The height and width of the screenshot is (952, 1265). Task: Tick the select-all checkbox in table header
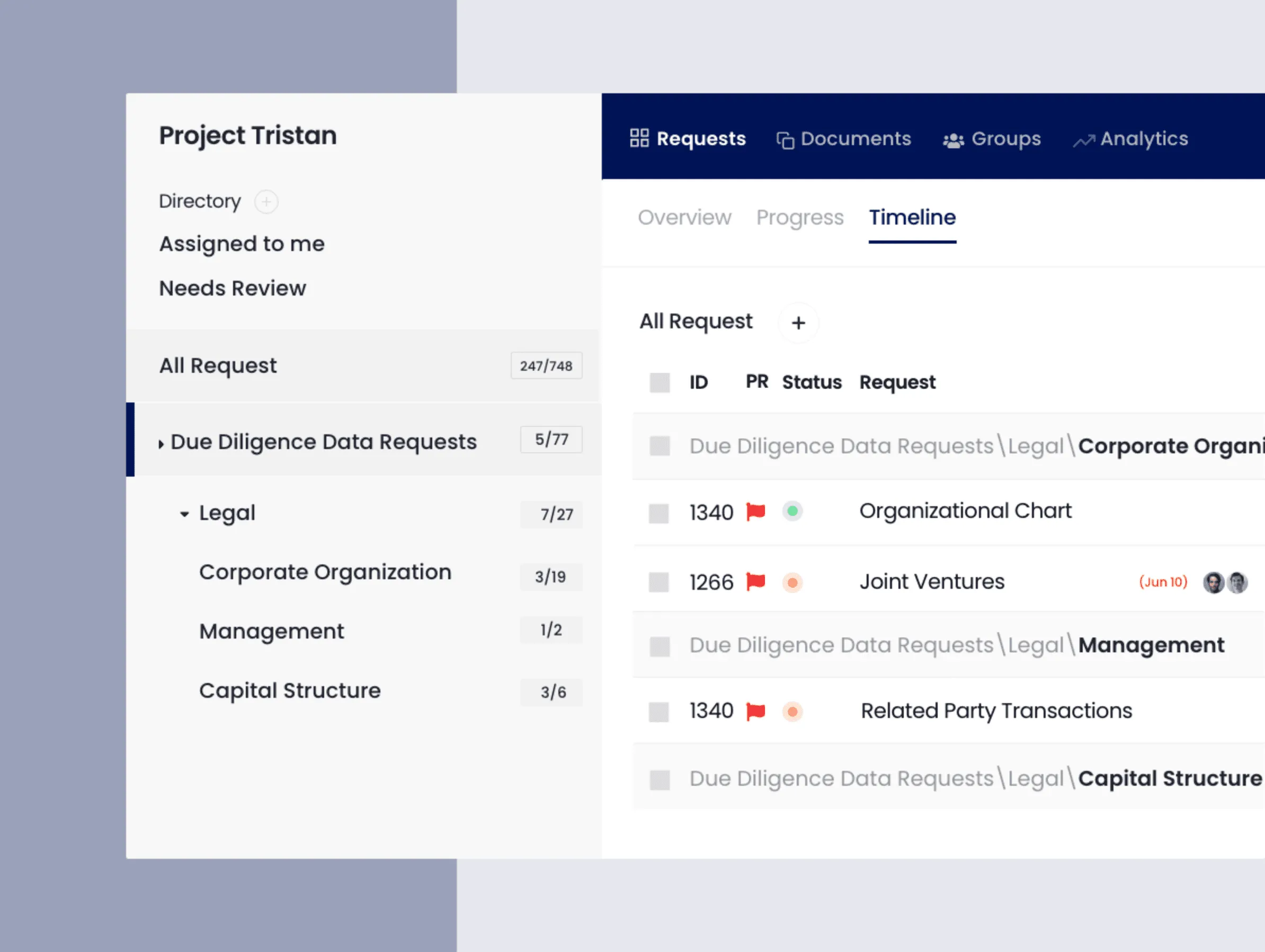click(660, 382)
